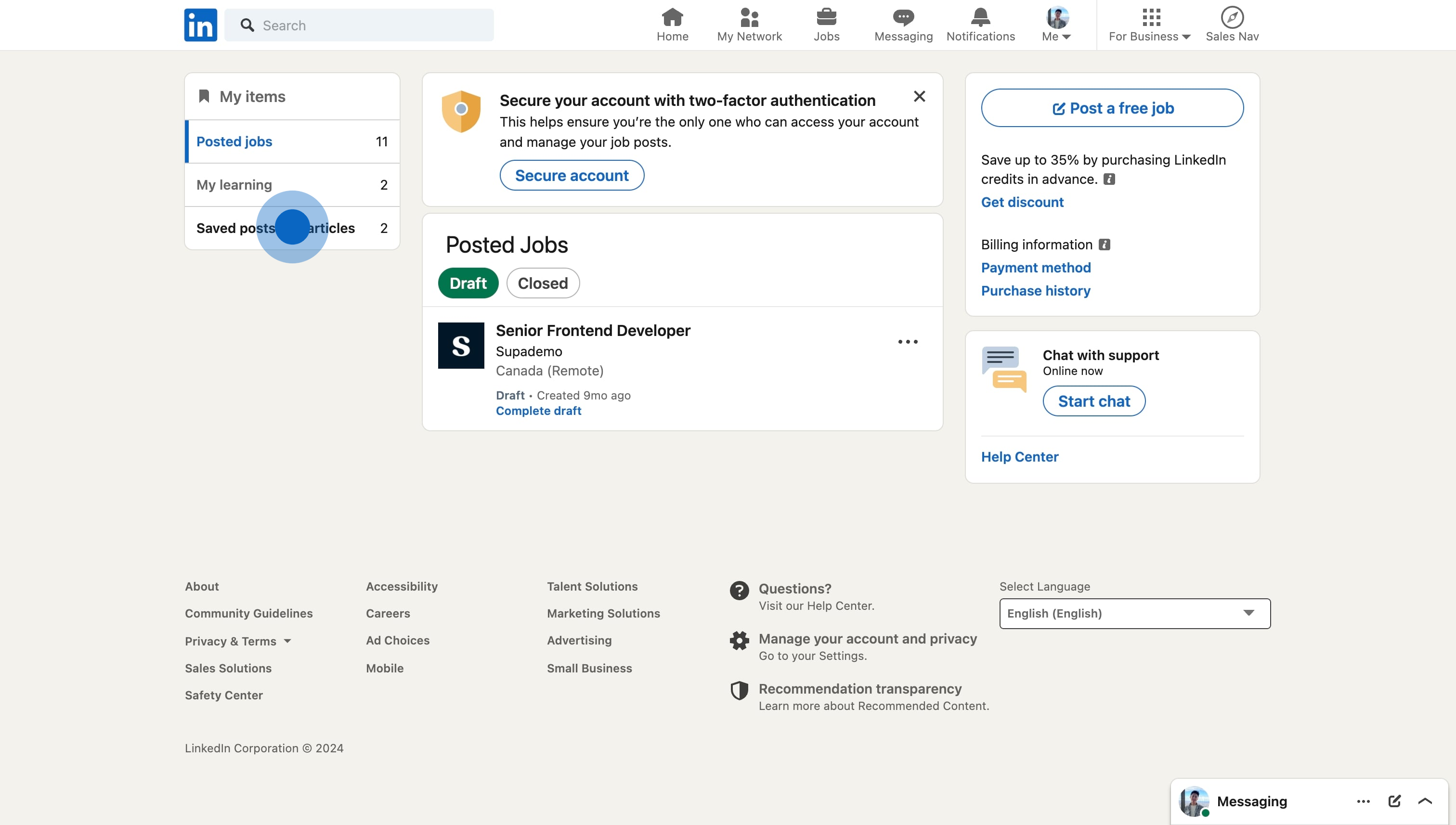Screen dimensions: 1456x825
Task: Expand the Me profile dropdown
Action: (x=1056, y=25)
